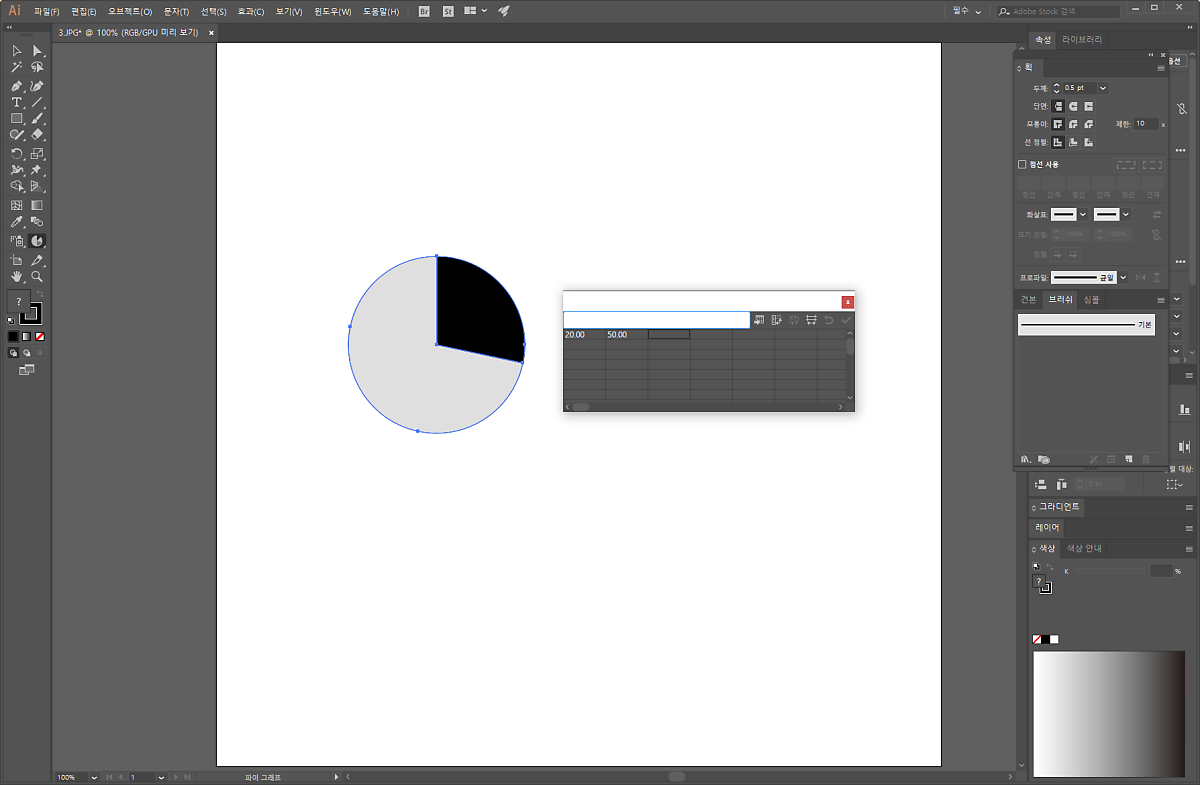Click Transpose row/column icon in graph data window
The image size is (1200, 785).
[777, 320]
